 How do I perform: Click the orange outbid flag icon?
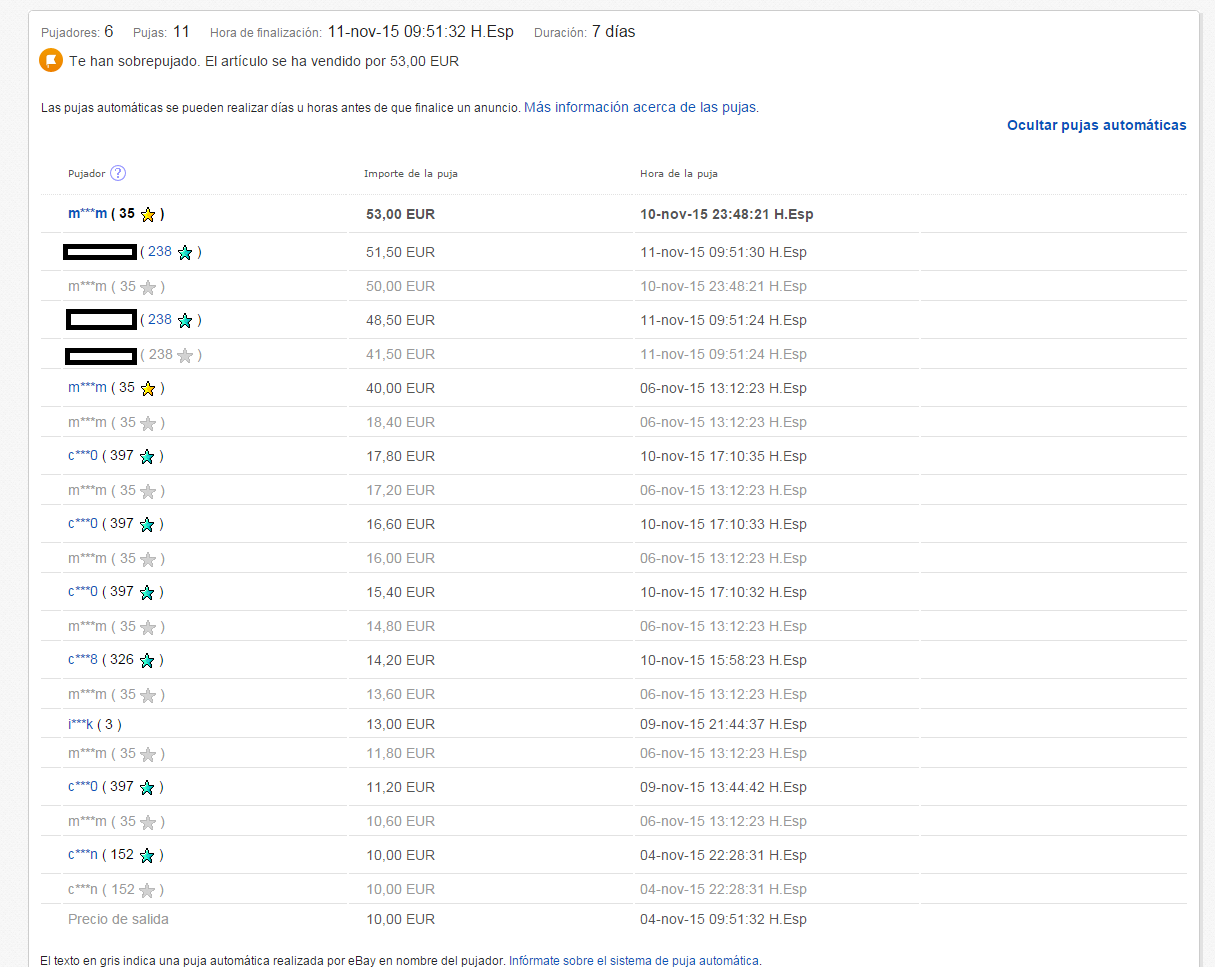[x=50, y=60]
